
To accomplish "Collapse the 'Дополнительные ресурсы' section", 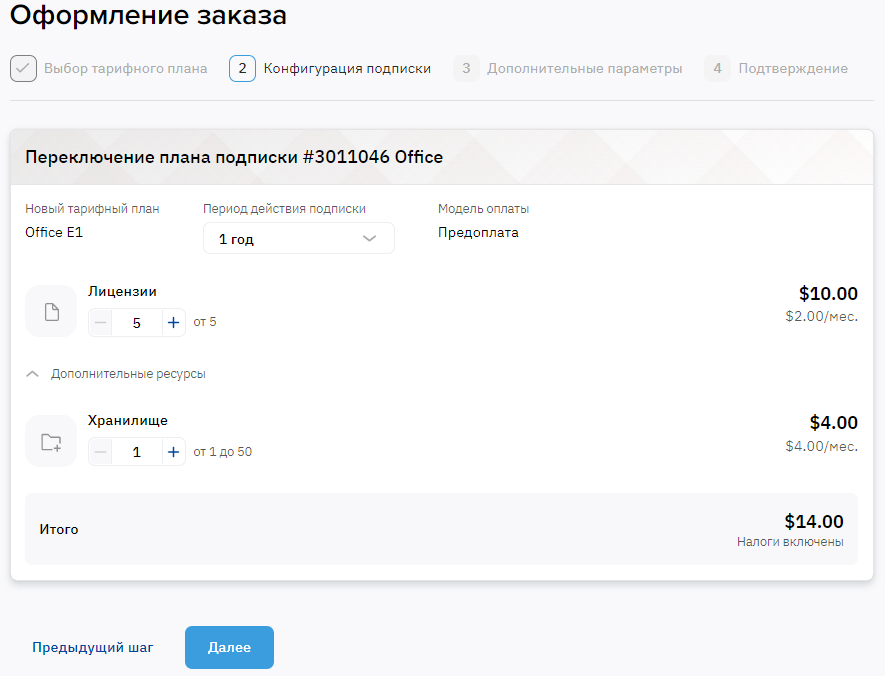I will 116,374.
